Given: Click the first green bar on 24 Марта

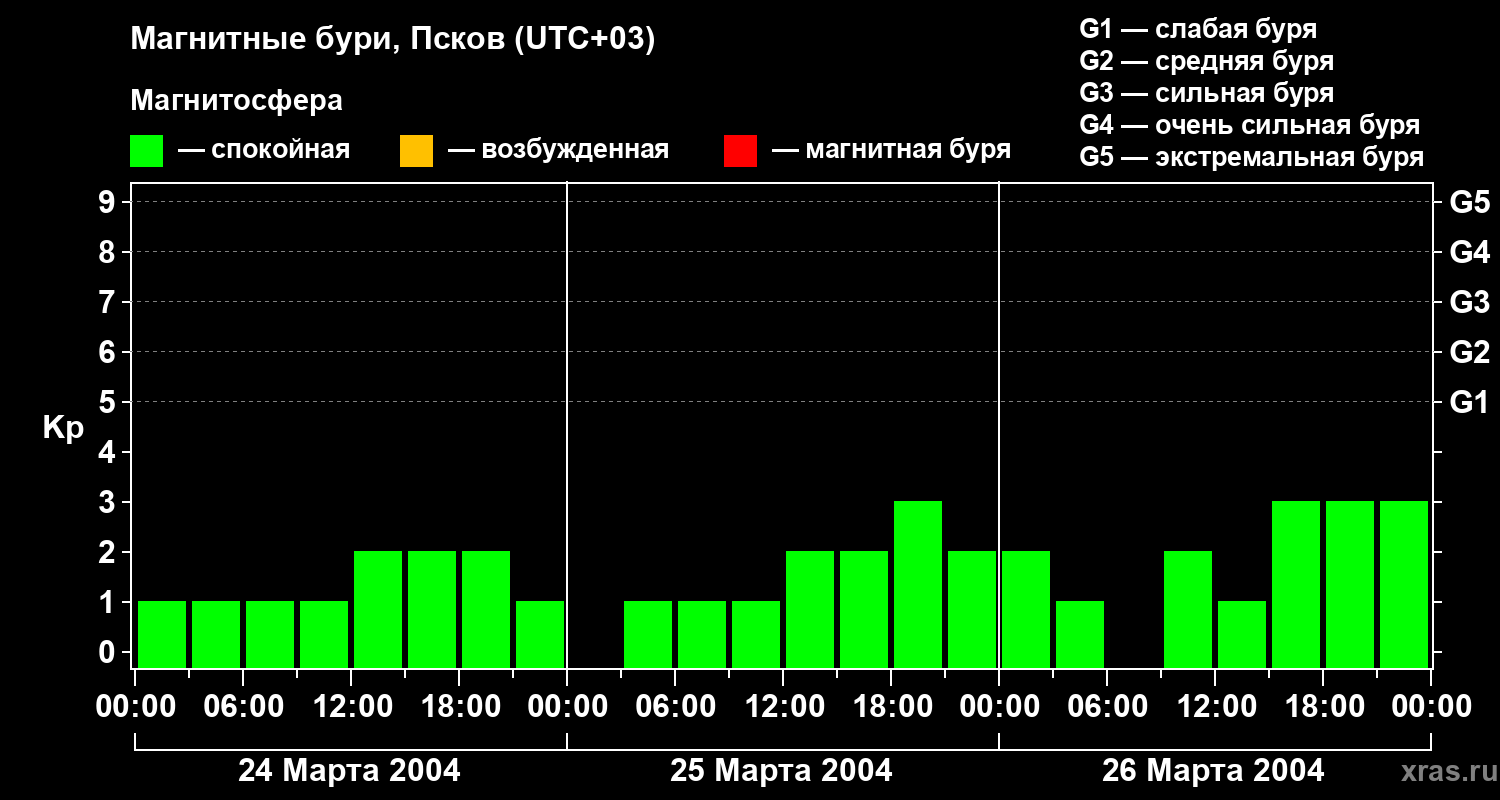Looking at the screenshot, I should pyautogui.click(x=162, y=634).
